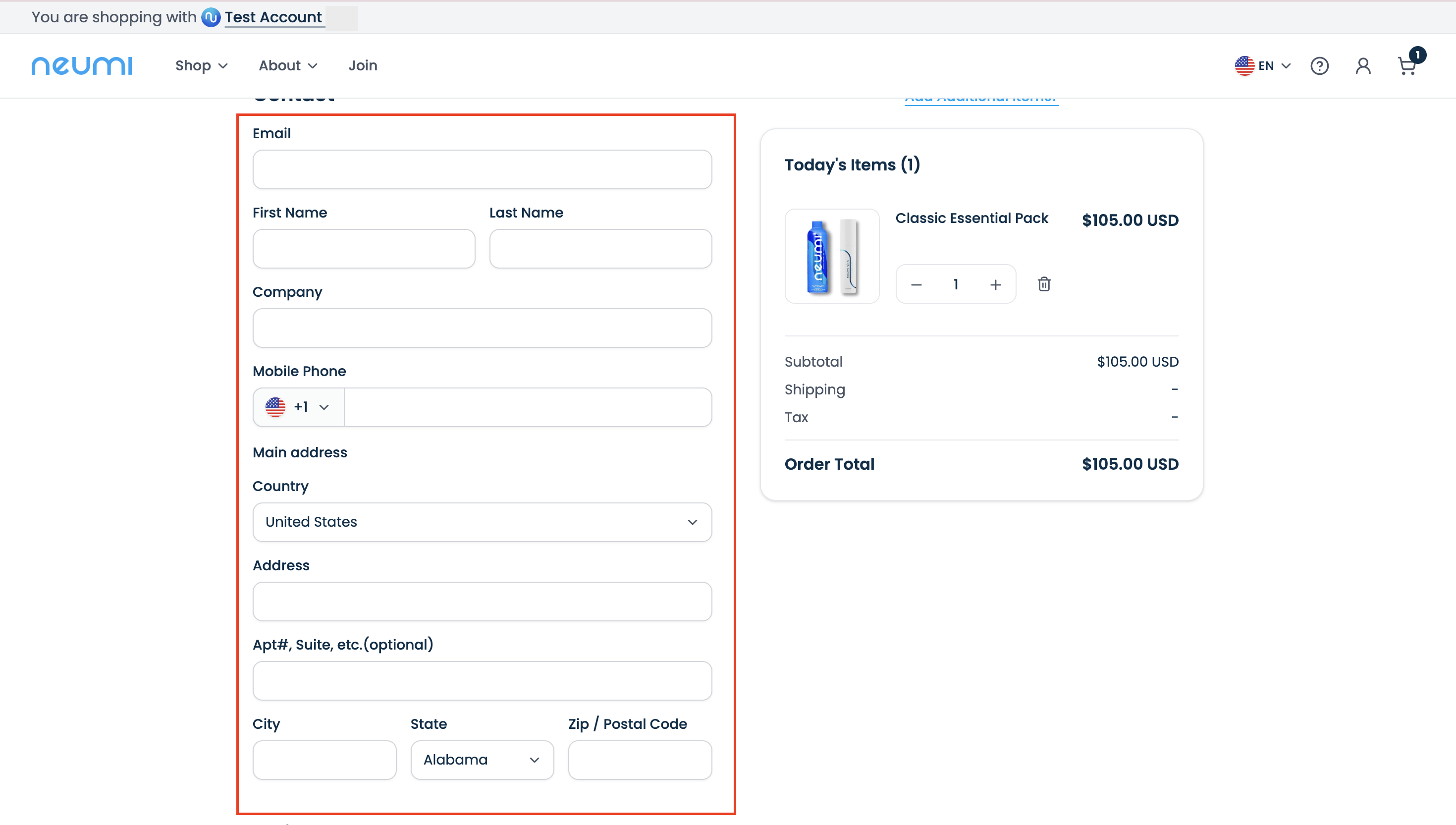Focus the City input field

(324, 760)
